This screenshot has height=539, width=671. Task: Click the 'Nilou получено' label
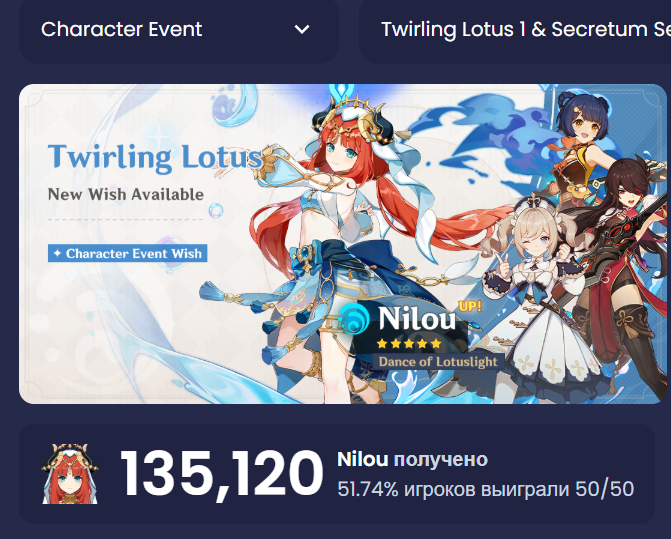tap(413, 459)
